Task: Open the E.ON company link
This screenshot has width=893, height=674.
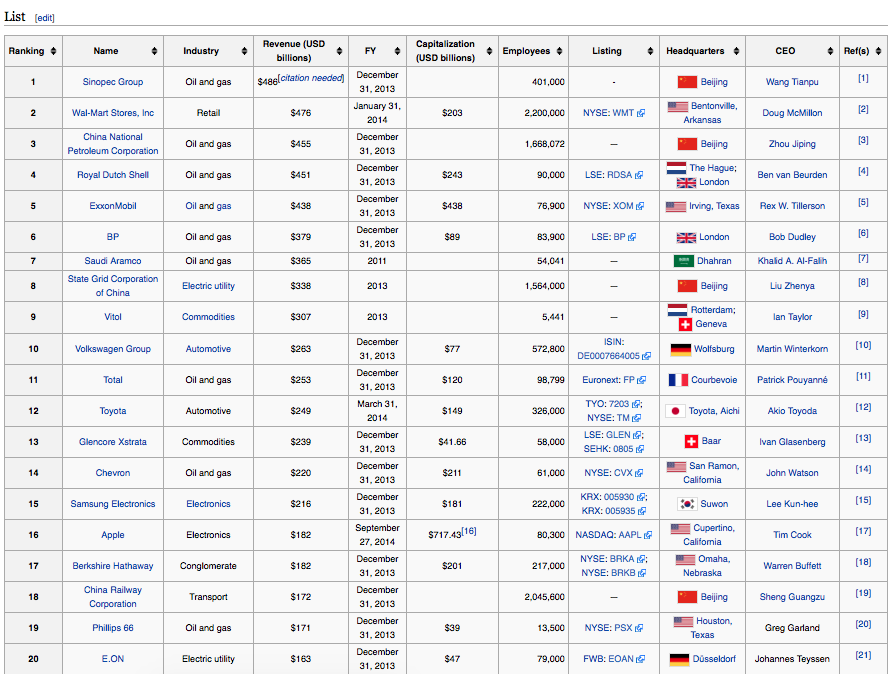Action: point(113,659)
